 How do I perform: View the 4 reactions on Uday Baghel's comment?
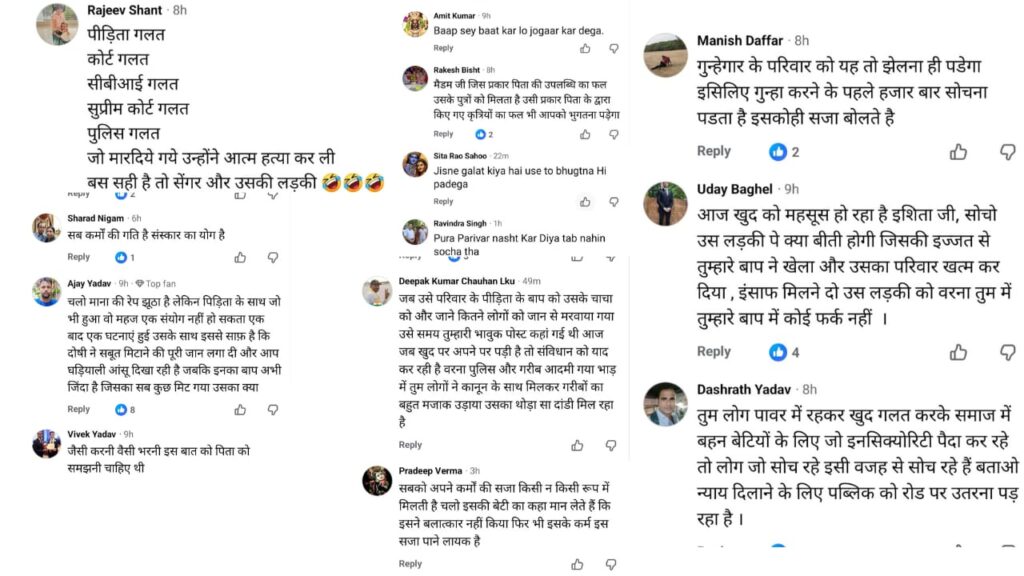pyautogui.click(x=784, y=352)
